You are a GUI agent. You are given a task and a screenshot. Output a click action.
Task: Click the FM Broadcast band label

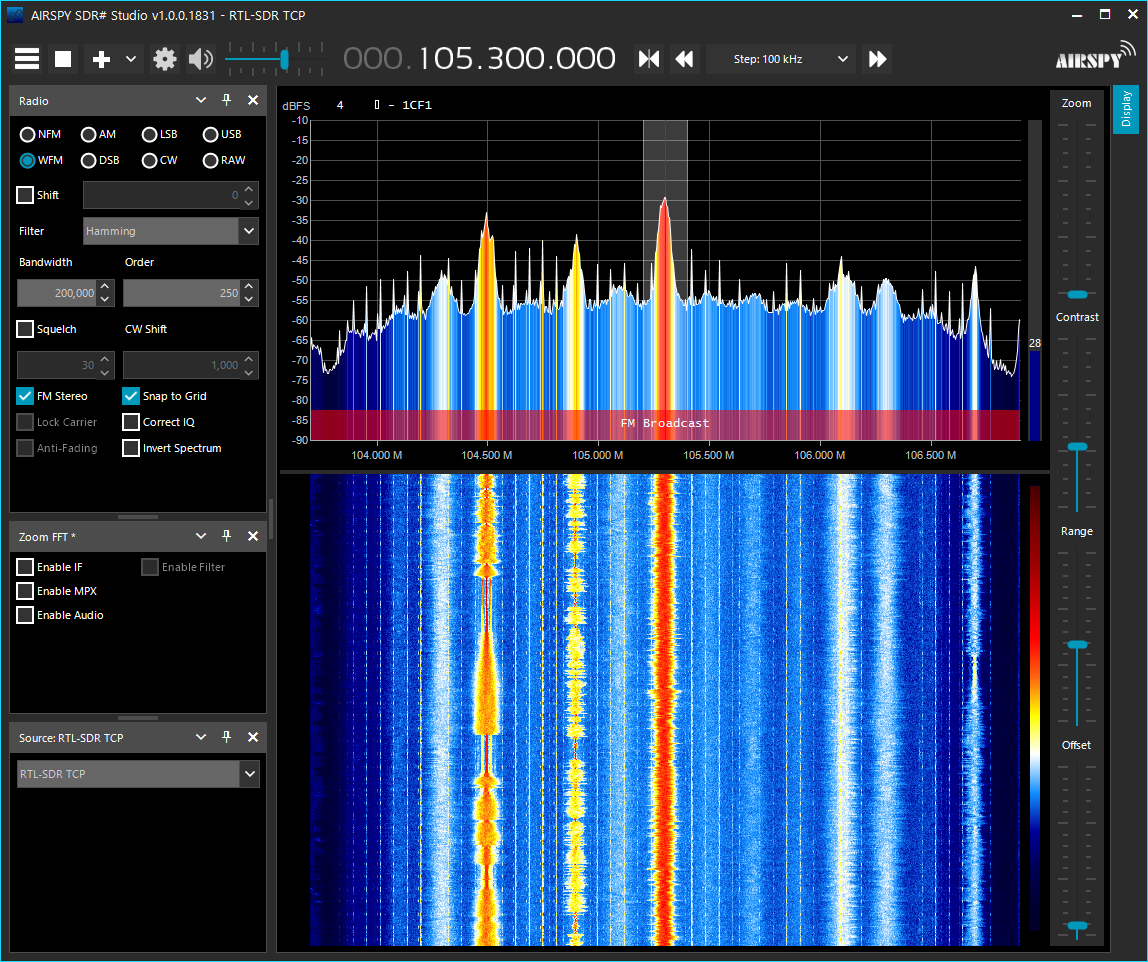coord(665,423)
